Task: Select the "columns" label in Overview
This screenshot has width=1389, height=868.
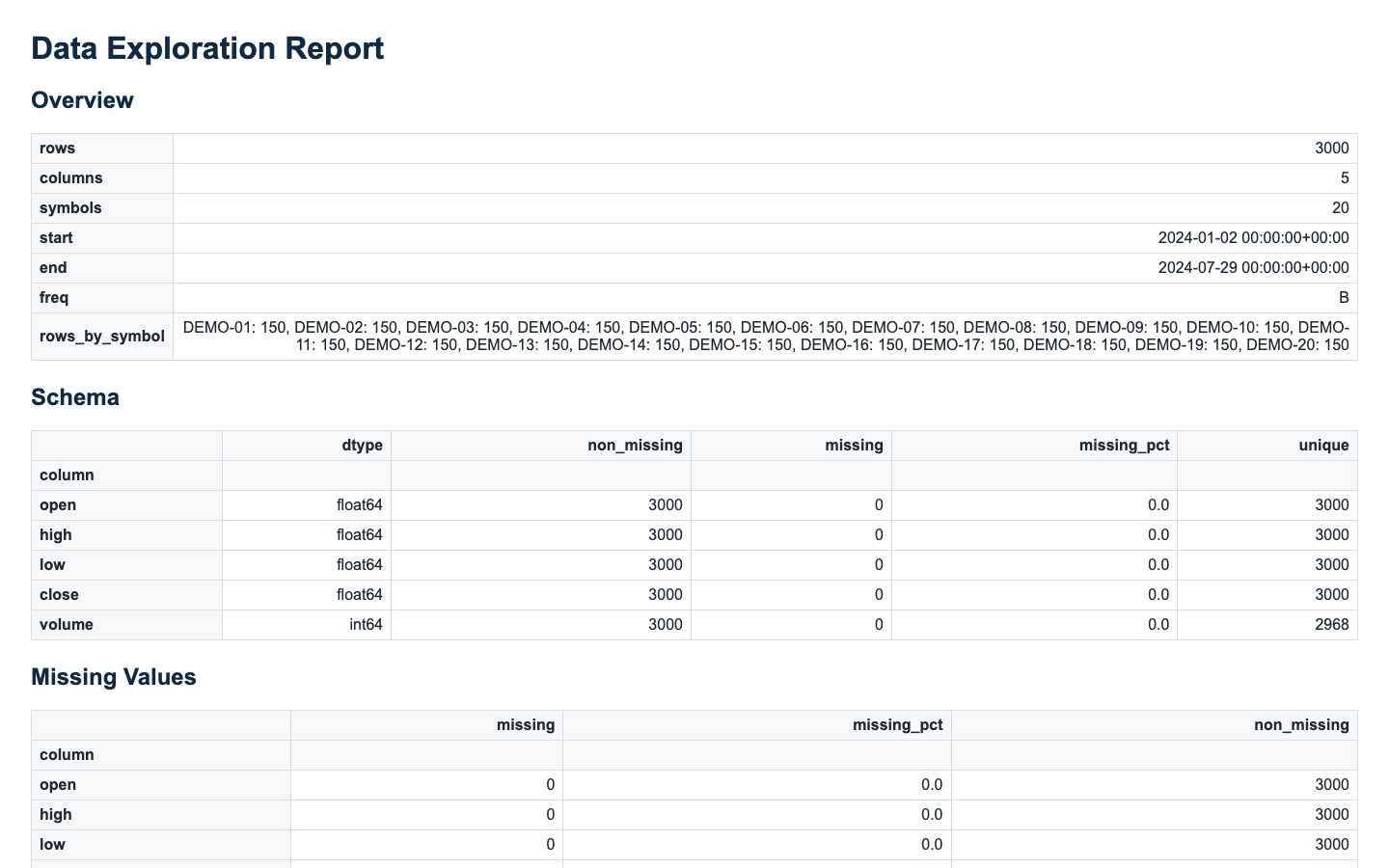Action: 70,178
